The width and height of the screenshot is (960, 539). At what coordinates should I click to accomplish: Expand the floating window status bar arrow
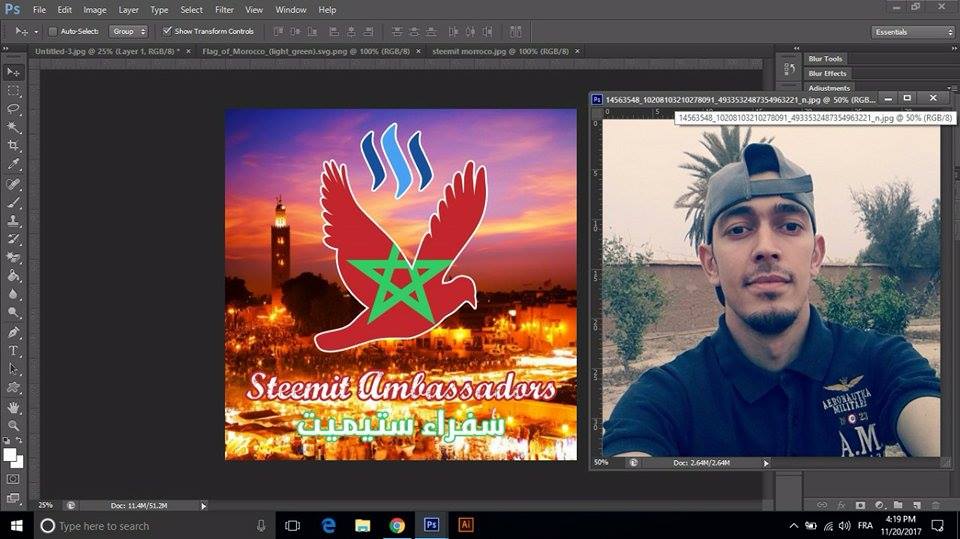(x=766, y=464)
